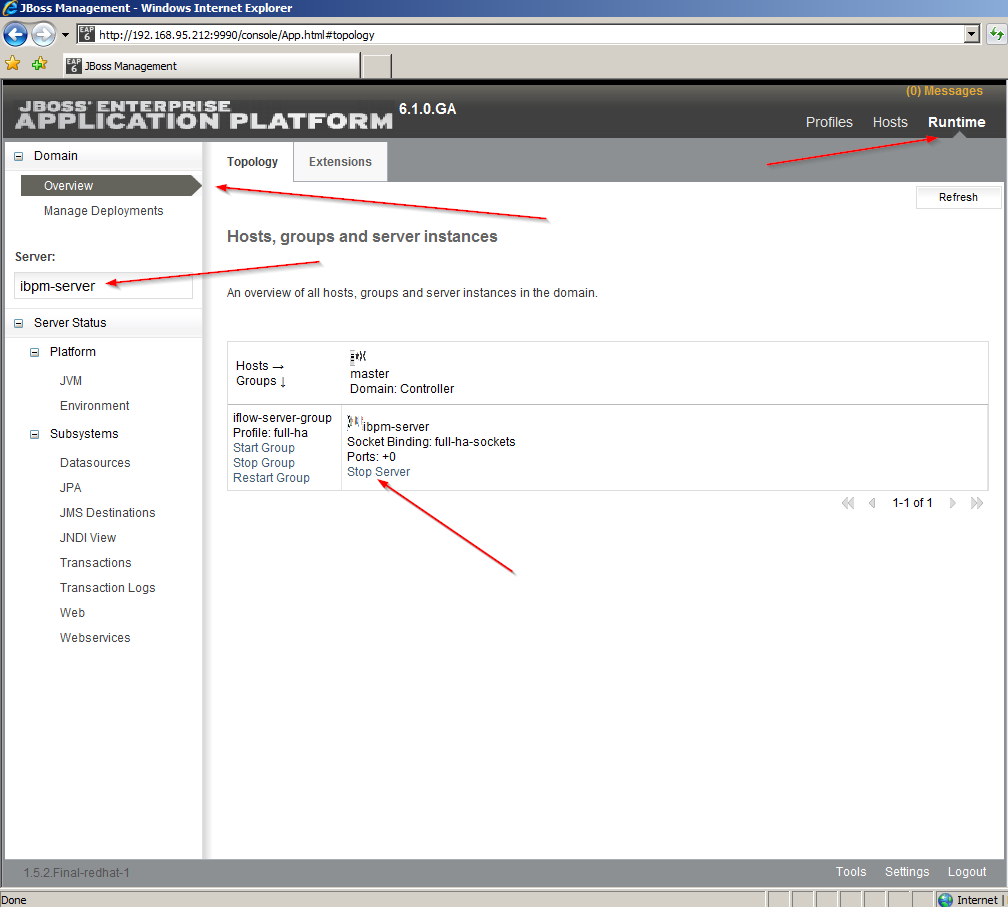
Task: Click the Stop Server link
Action: (378, 472)
